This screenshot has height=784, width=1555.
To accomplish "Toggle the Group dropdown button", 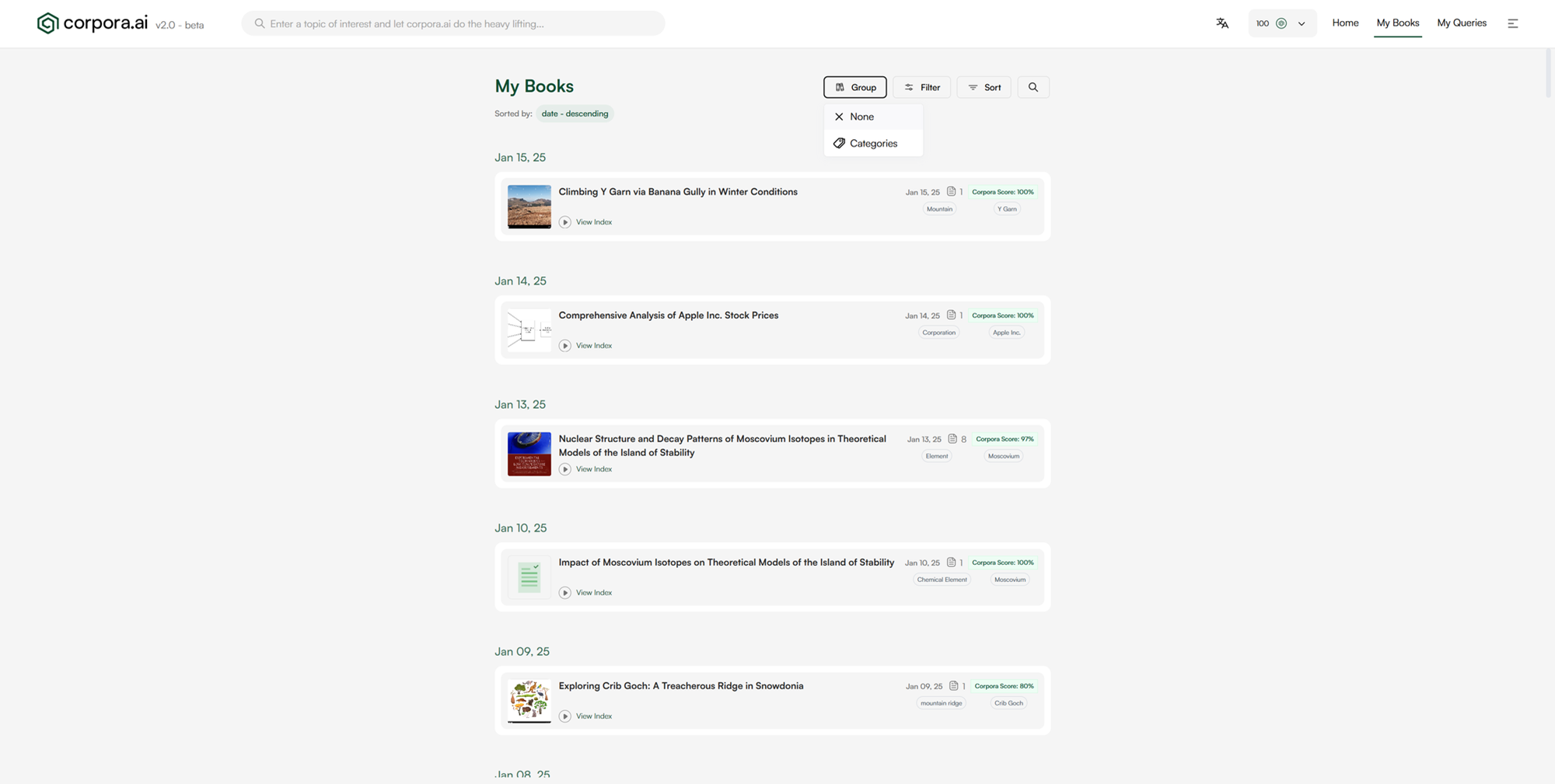I will coord(854,87).
